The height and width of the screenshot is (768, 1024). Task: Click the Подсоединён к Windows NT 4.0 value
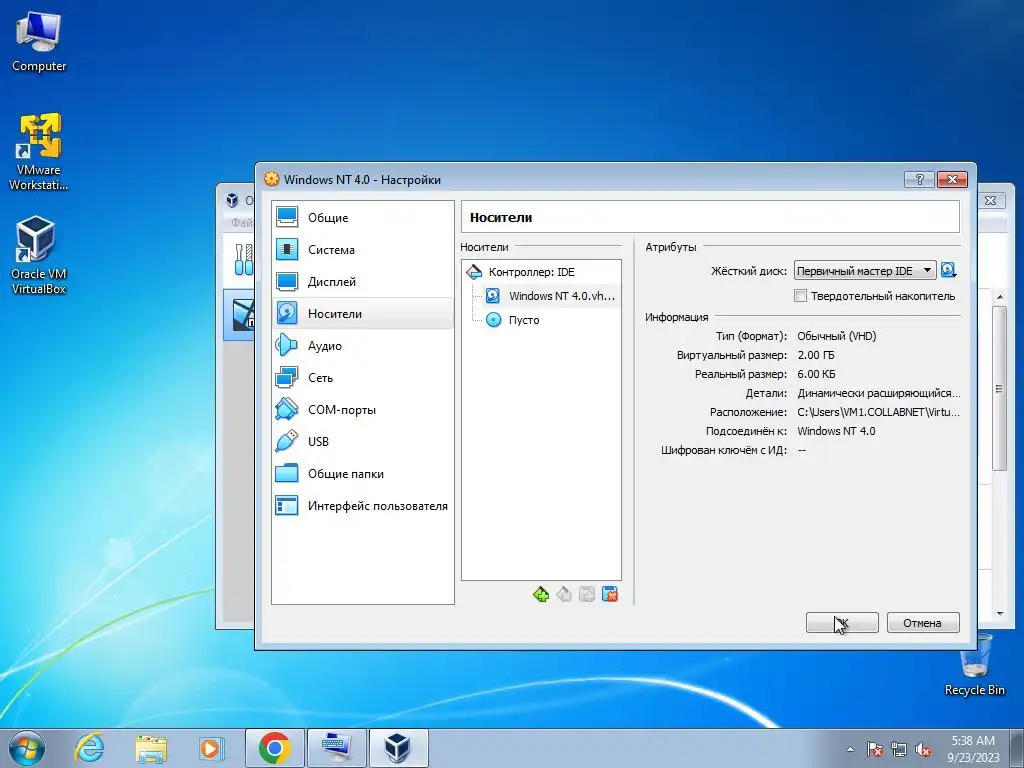[x=836, y=431]
